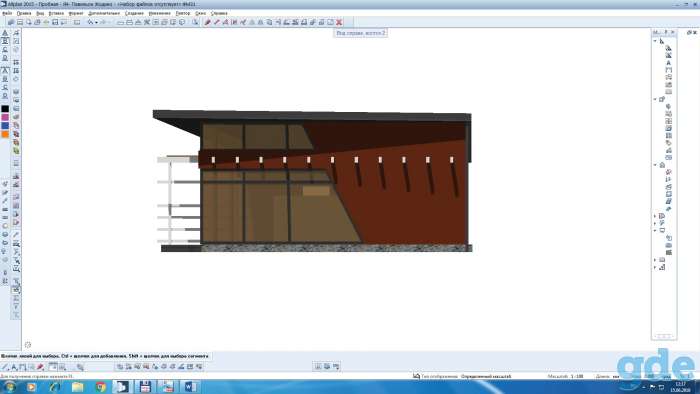Pick the magenta color swatch in left palette
This screenshot has height=394, width=700.
click(x=5, y=117)
